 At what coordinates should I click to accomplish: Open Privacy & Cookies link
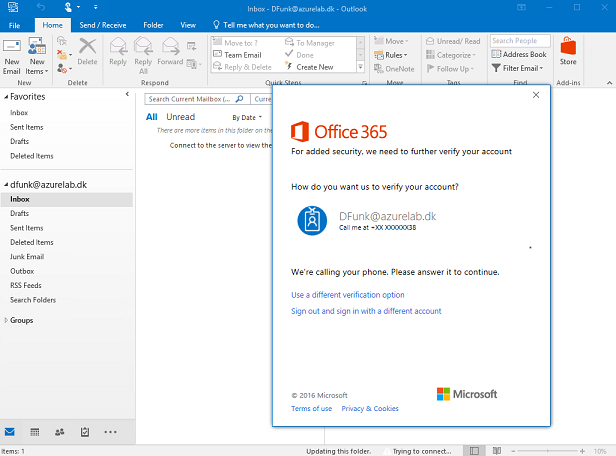370,408
